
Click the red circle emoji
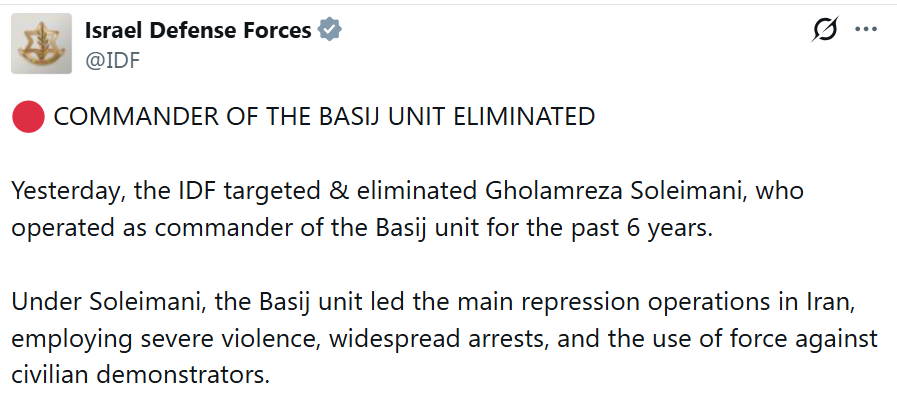tap(29, 117)
